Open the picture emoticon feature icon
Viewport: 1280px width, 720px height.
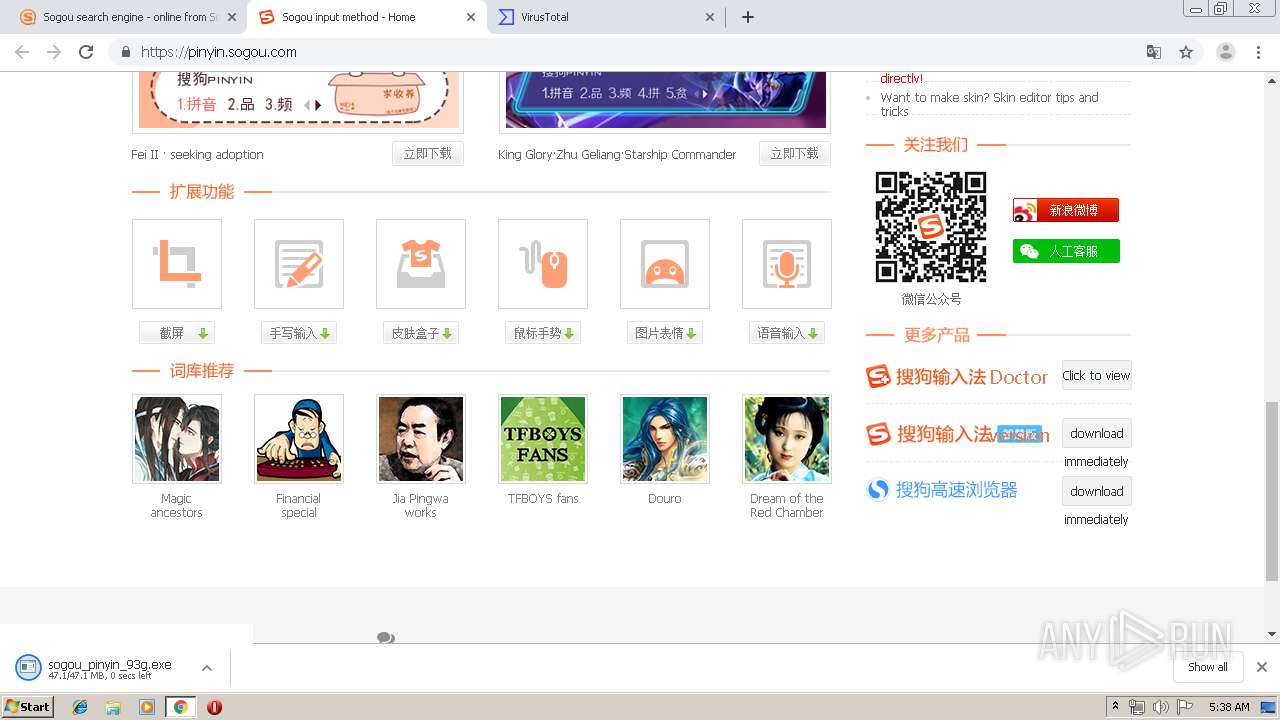pyautogui.click(x=665, y=264)
